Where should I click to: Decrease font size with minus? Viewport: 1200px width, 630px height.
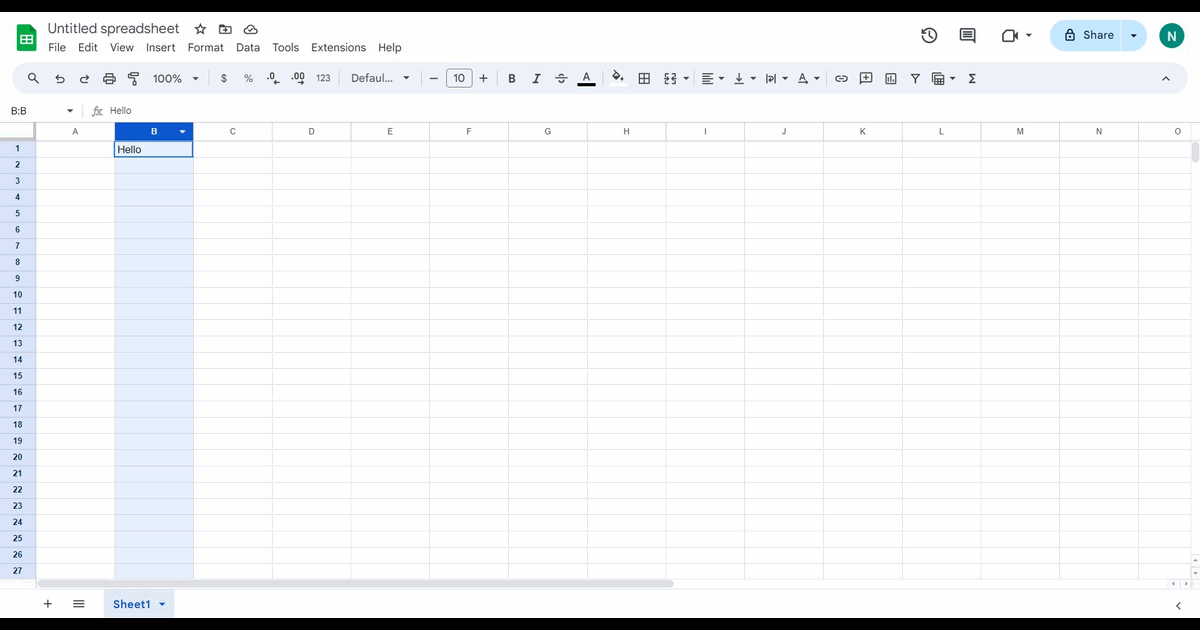(x=434, y=78)
